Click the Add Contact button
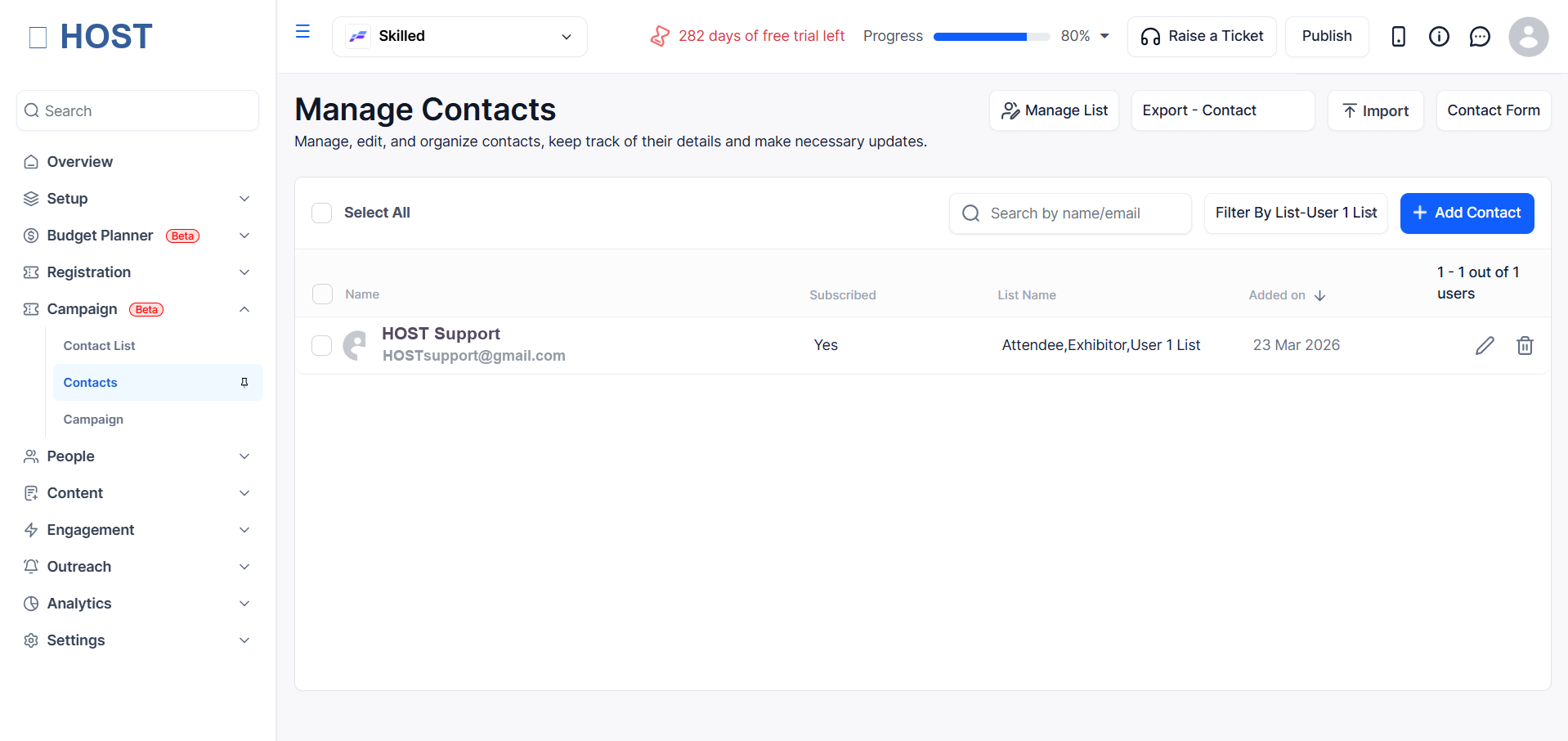This screenshot has width=1568, height=741. coord(1467,213)
